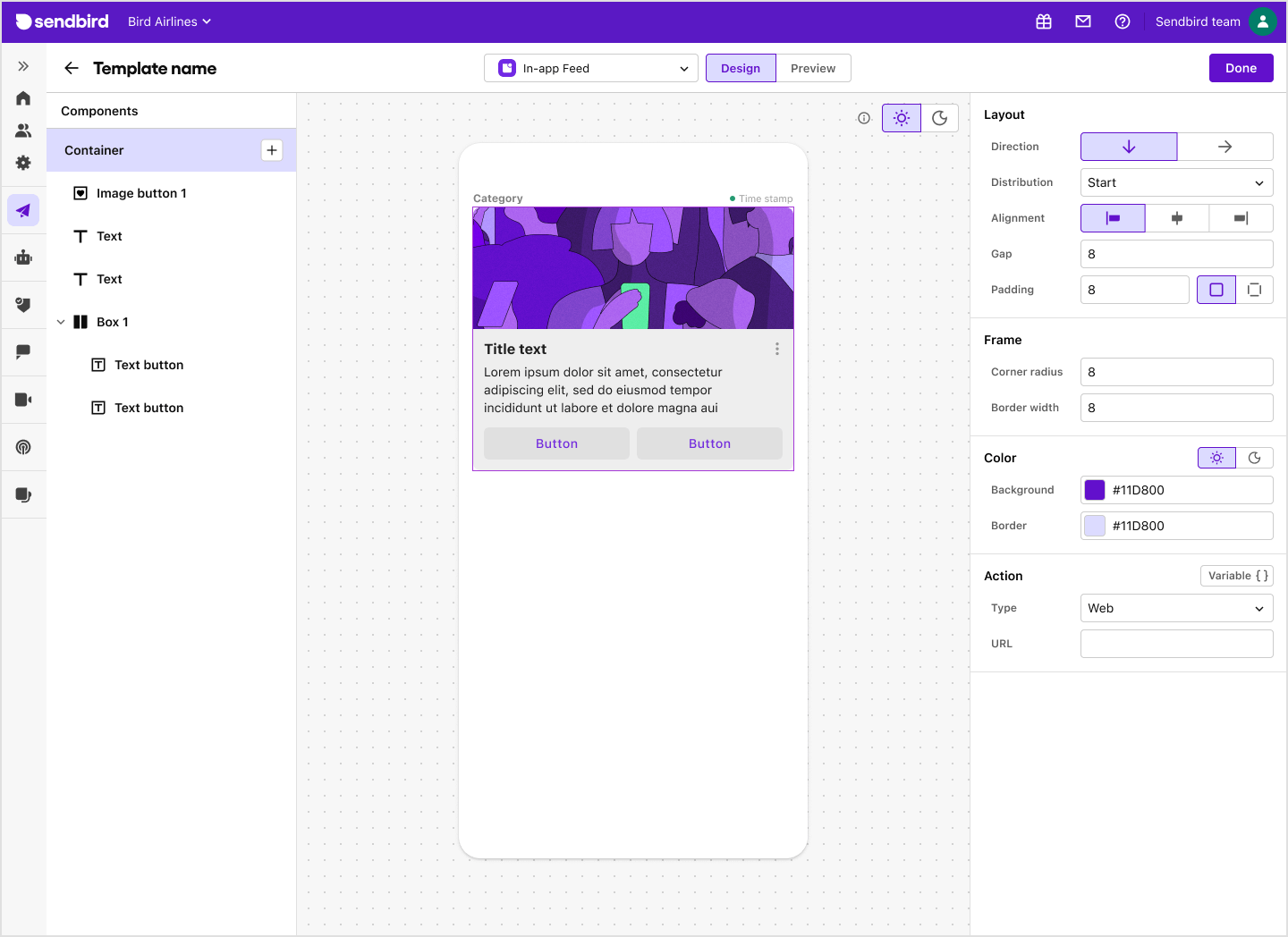This screenshot has height=937, width=1288.
Task: Open the Chatbot section in the sidebar
Action: pos(23,257)
